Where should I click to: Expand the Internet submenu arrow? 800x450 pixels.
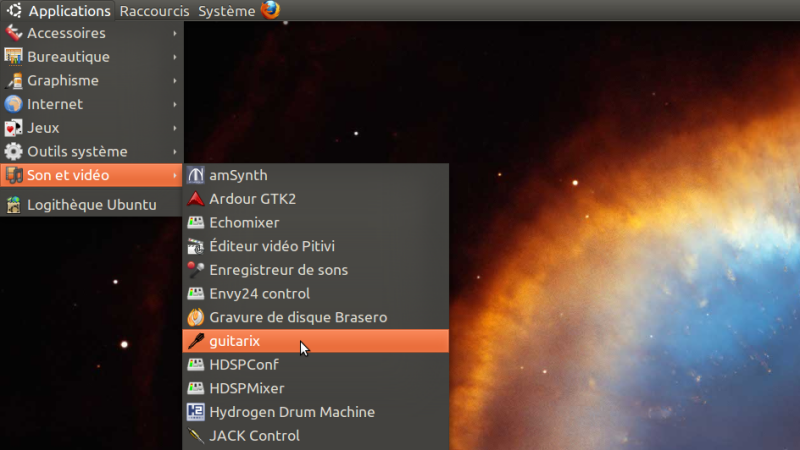coord(175,104)
